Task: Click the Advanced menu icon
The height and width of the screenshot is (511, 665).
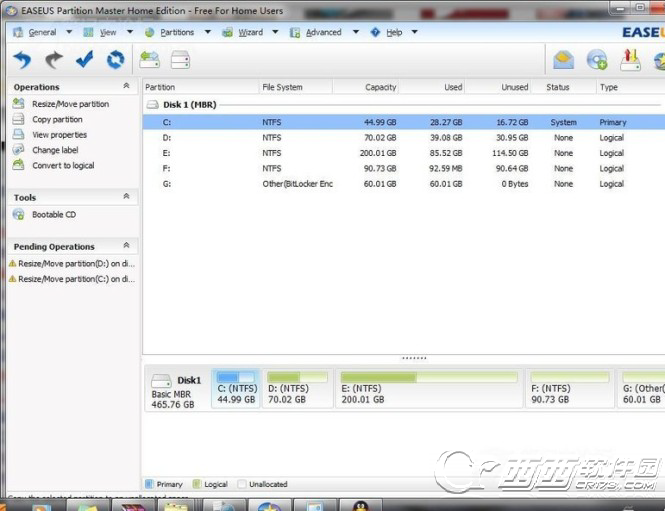Action: pos(295,32)
